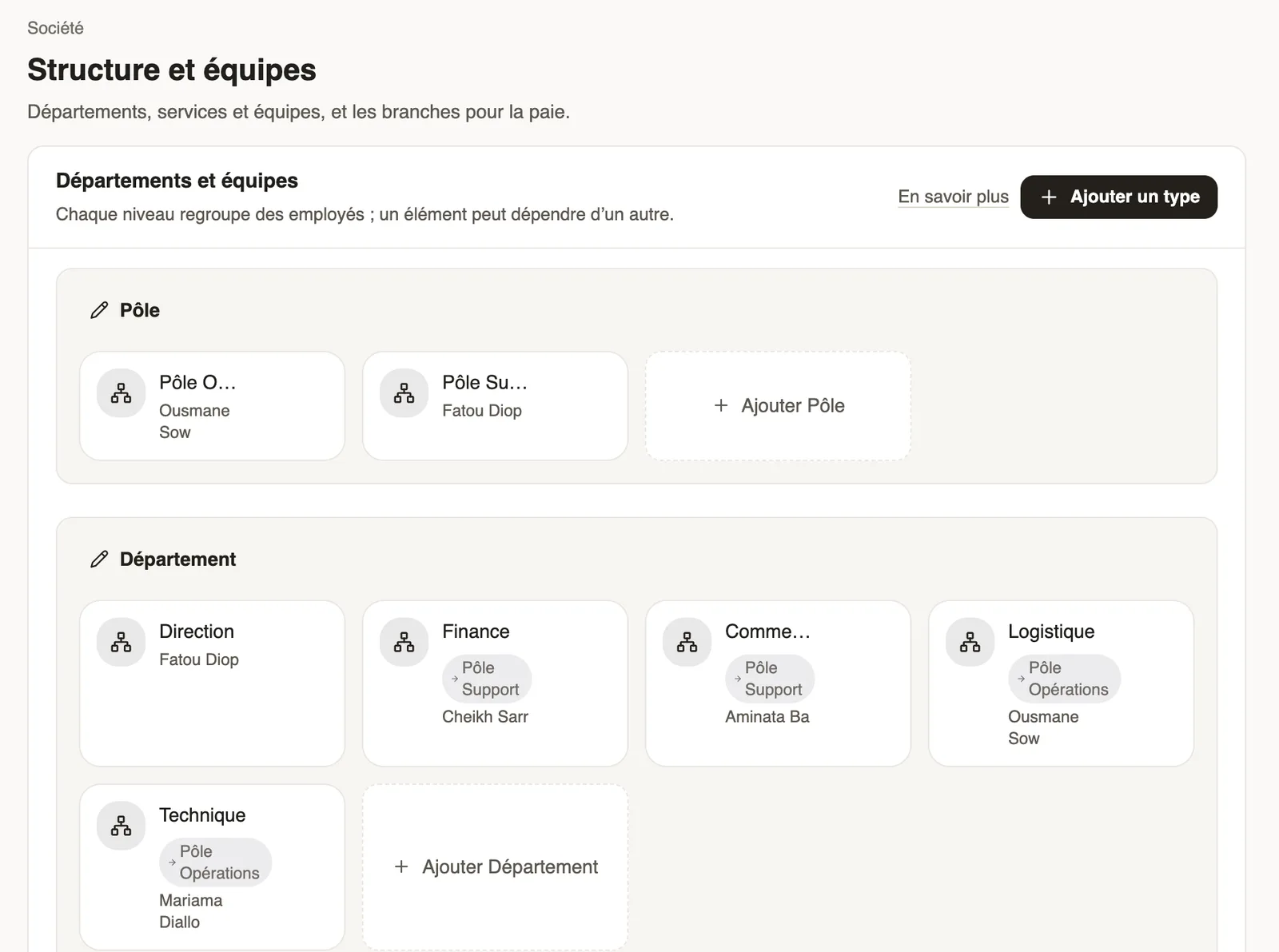Click the org chart icon on Finance card
The width and height of the screenshot is (1279, 952).
click(404, 642)
